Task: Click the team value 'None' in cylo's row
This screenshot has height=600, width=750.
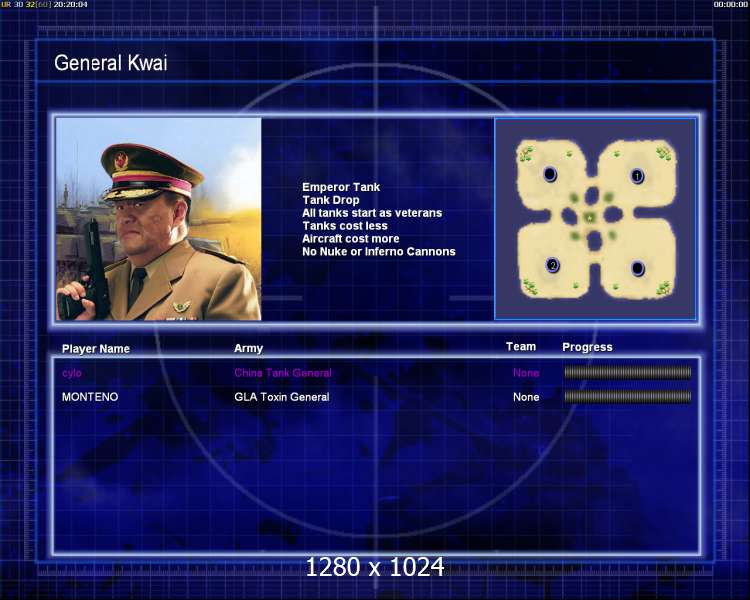Action: coord(526,373)
